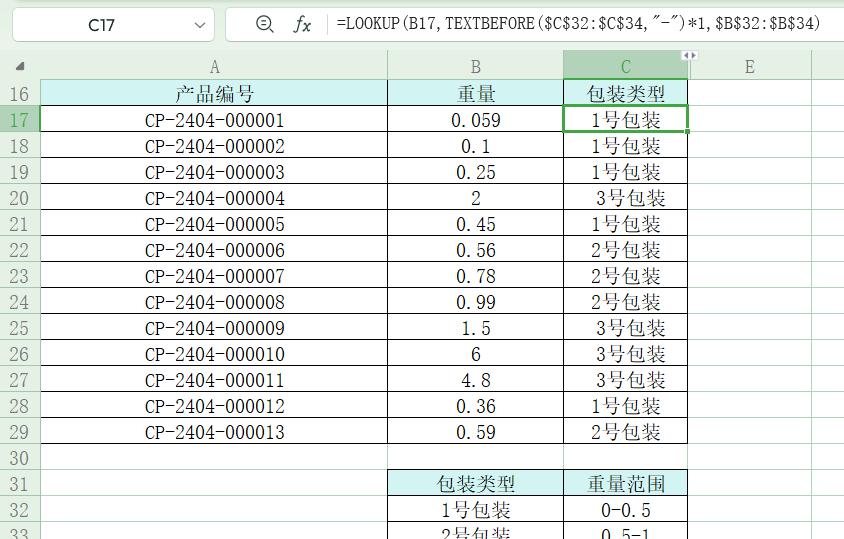This screenshot has height=539, width=844.
Task: Click weight cell 1.5
Action: pyautogui.click(x=475, y=327)
